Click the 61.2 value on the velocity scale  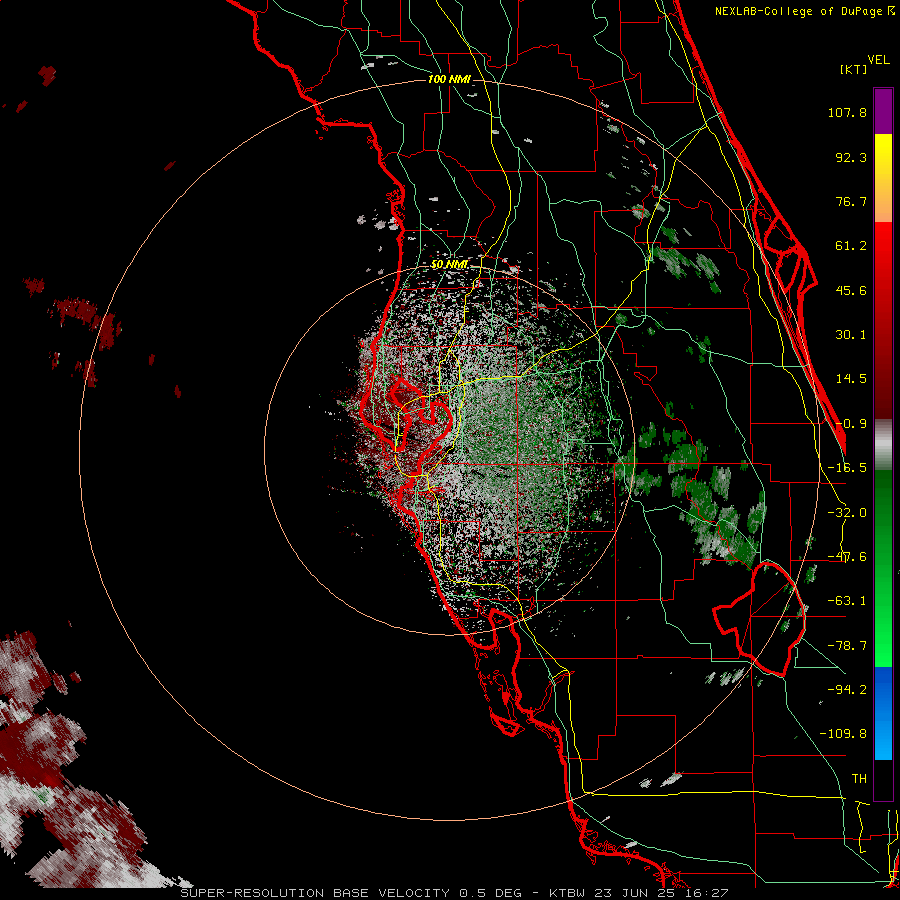(x=851, y=246)
